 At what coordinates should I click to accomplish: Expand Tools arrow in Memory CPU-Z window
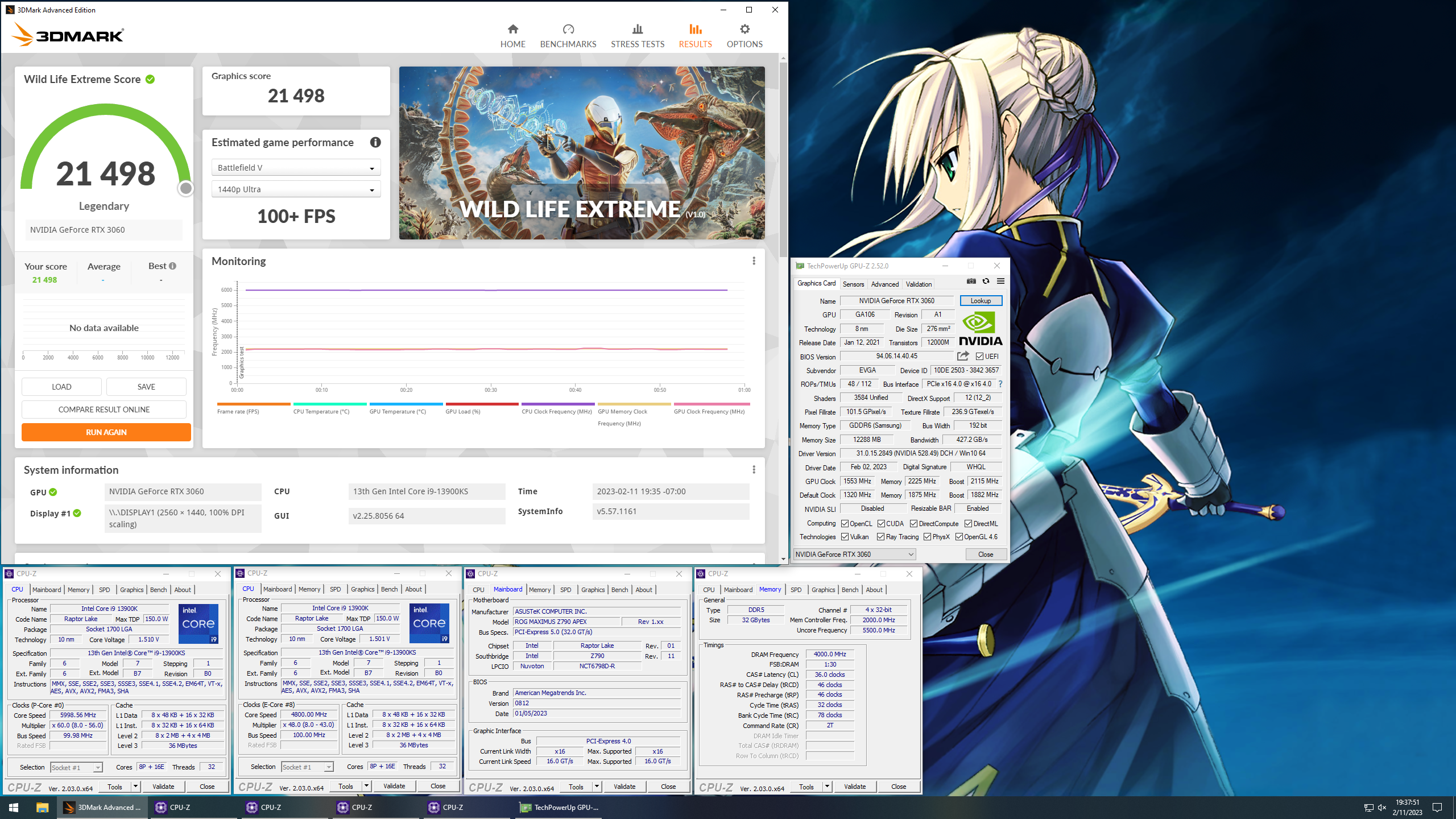coord(827,787)
